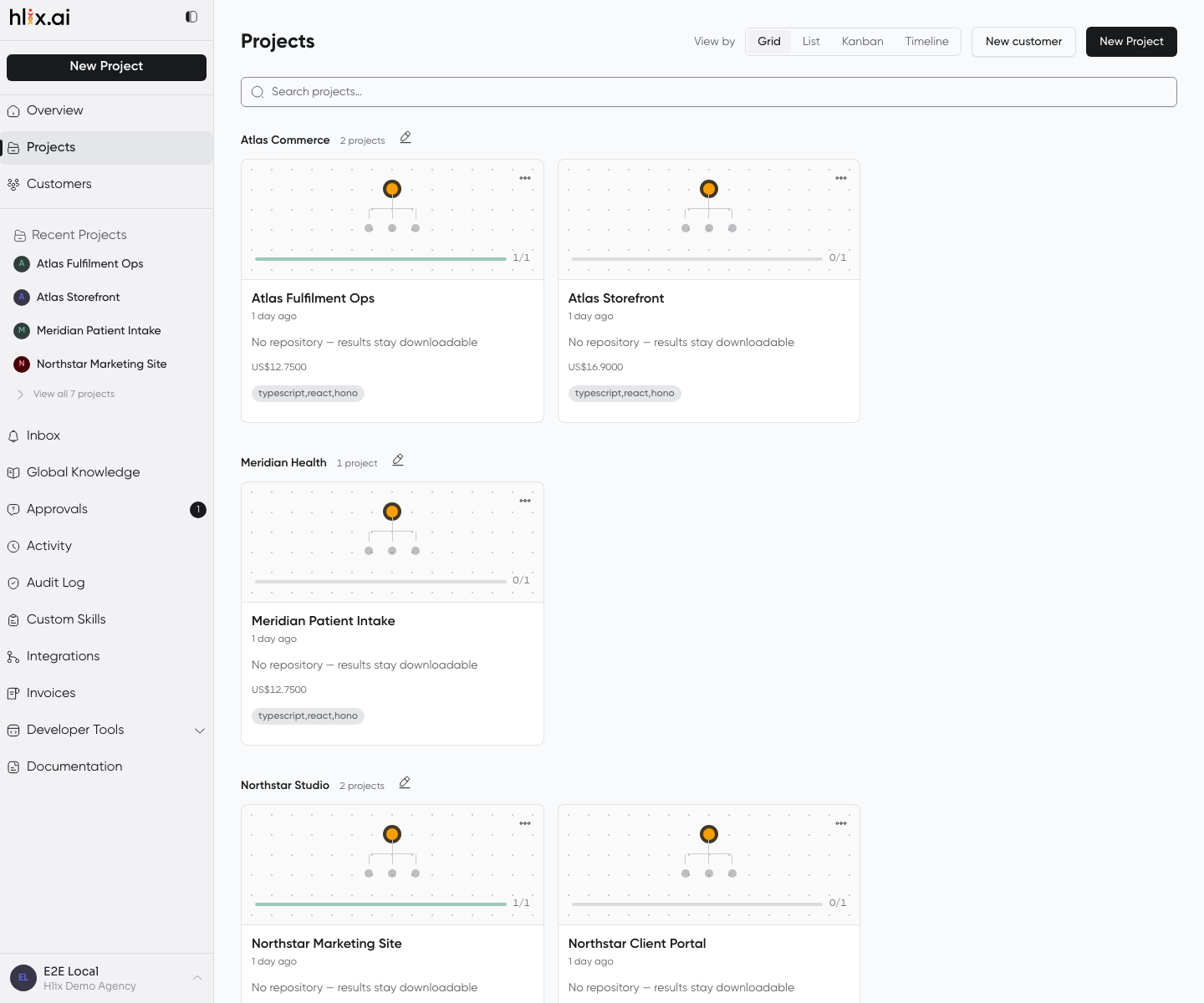The image size is (1204, 1003).
Task: Open more options on Northstar Client Portal card
Action: click(x=841, y=823)
